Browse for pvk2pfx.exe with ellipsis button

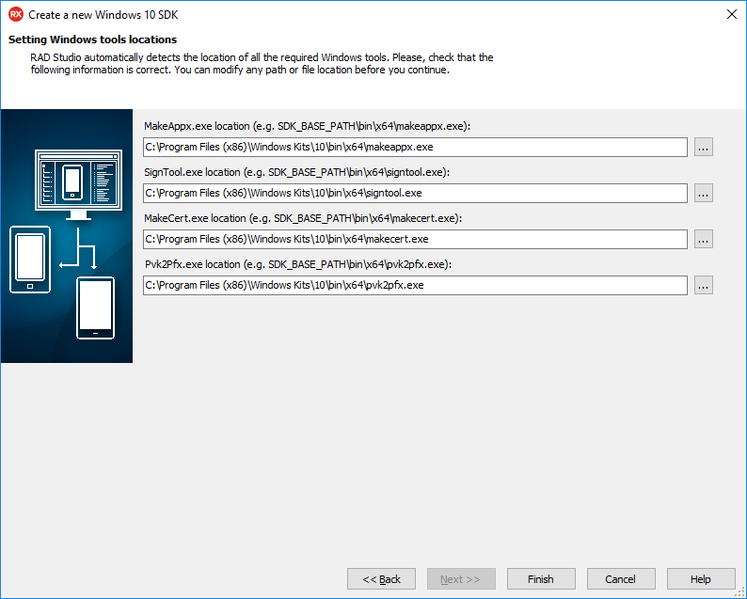tap(703, 285)
